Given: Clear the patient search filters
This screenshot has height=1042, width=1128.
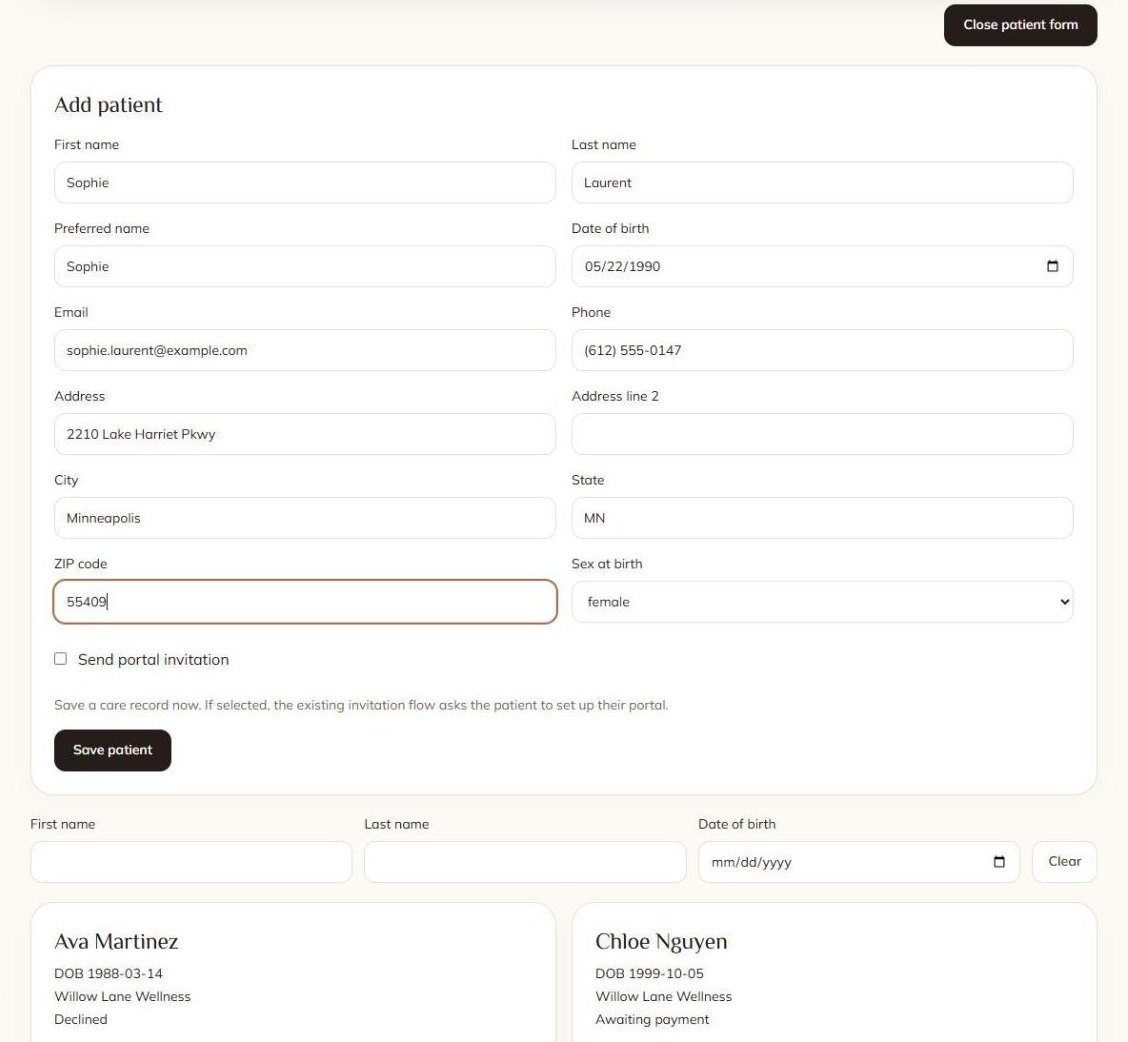Looking at the screenshot, I should tap(1064, 861).
